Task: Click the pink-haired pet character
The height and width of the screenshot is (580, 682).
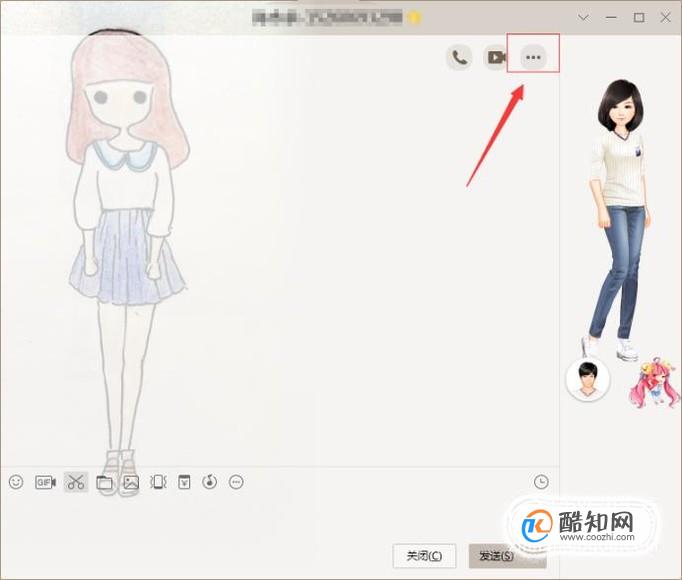Action: point(655,382)
